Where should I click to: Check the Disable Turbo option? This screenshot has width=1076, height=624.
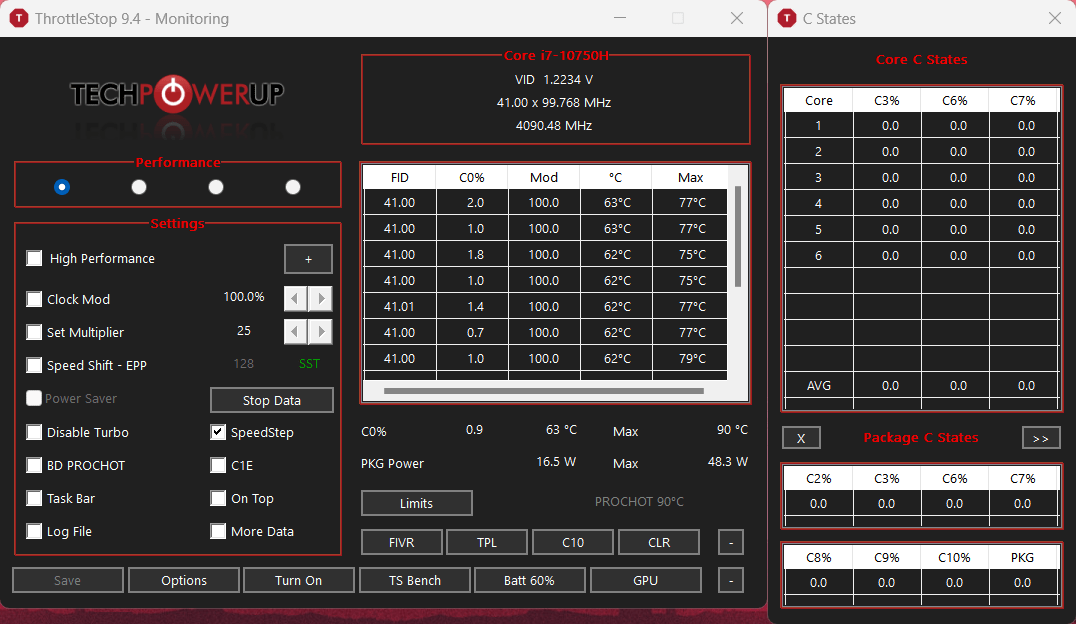tap(34, 432)
